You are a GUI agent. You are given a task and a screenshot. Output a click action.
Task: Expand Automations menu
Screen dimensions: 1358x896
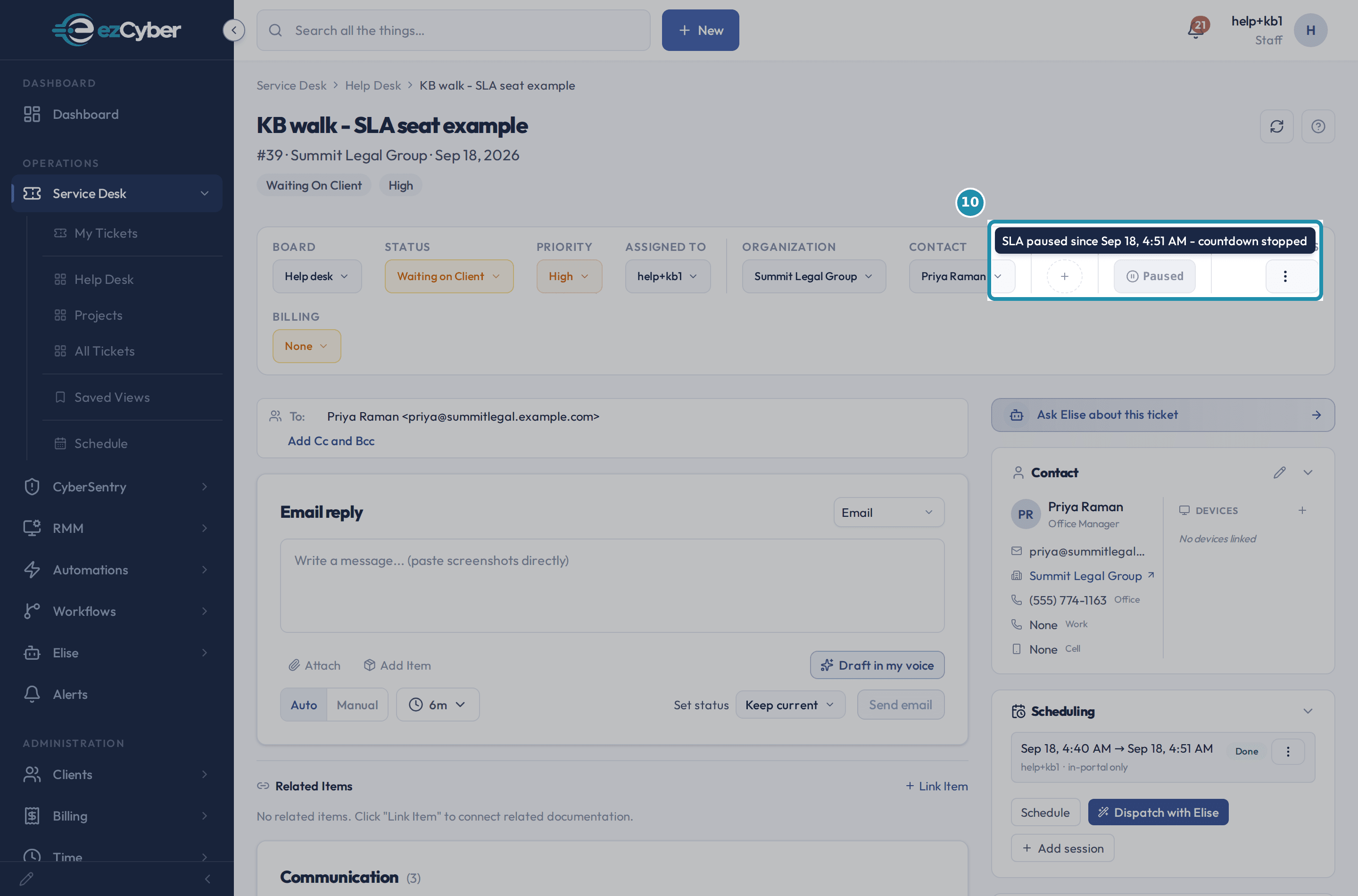(x=116, y=570)
